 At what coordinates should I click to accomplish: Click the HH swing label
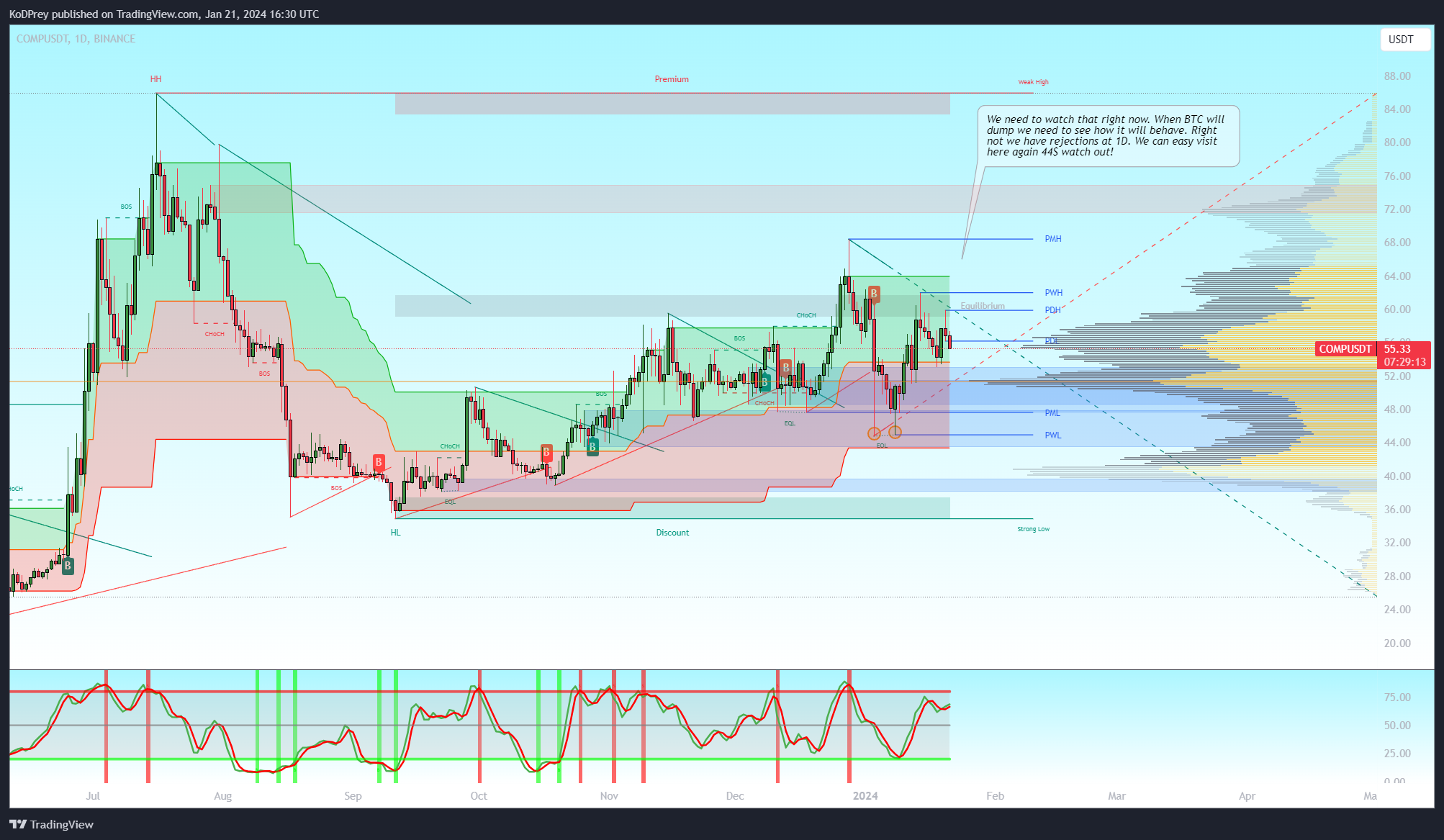(155, 79)
